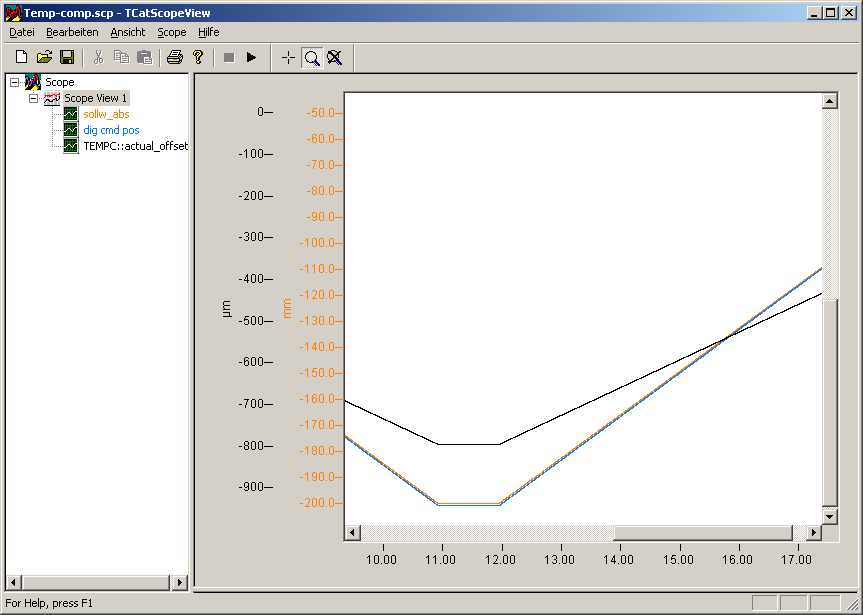
Task: Click the 10.00 time axis value
Action: (x=381, y=559)
